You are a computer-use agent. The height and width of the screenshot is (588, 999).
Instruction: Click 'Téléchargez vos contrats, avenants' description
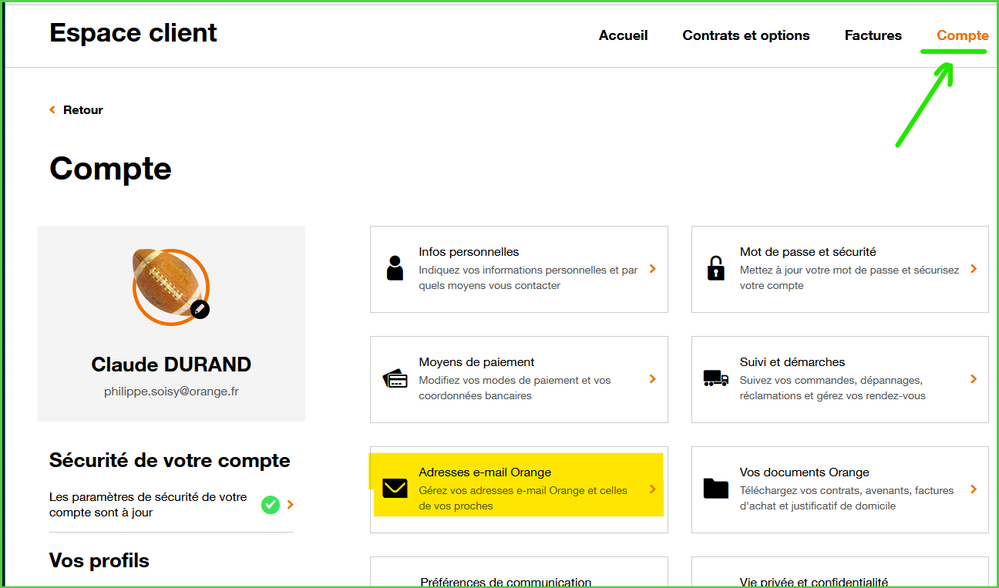(x=847, y=498)
